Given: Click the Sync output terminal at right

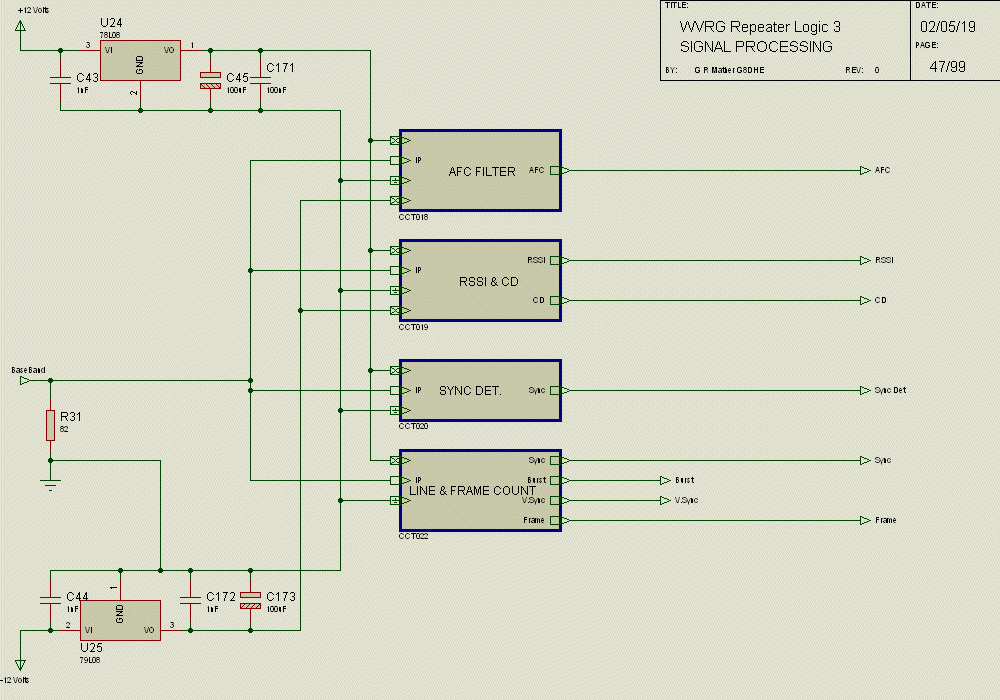Looking at the screenshot, I should (x=865, y=460).
